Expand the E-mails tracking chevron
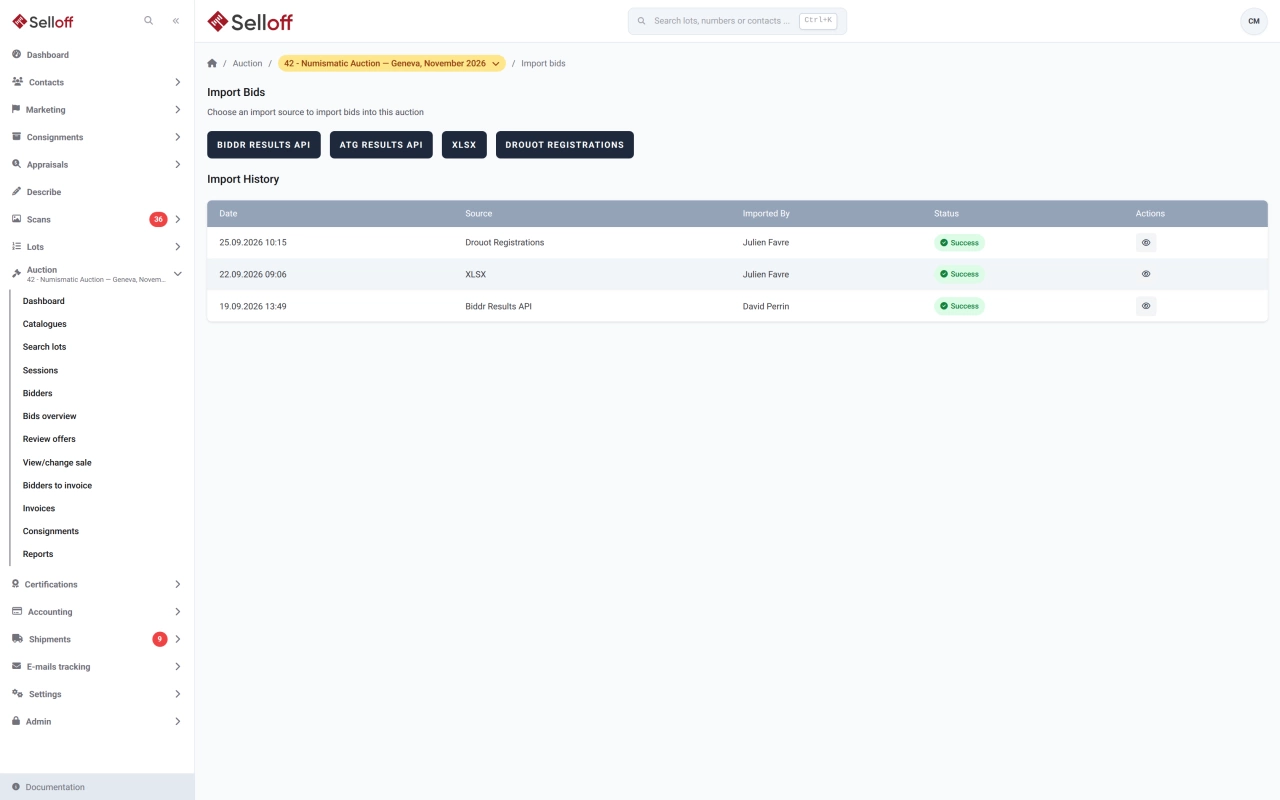The height and width of the screenshot is (800, 1280). click(178, 666)
